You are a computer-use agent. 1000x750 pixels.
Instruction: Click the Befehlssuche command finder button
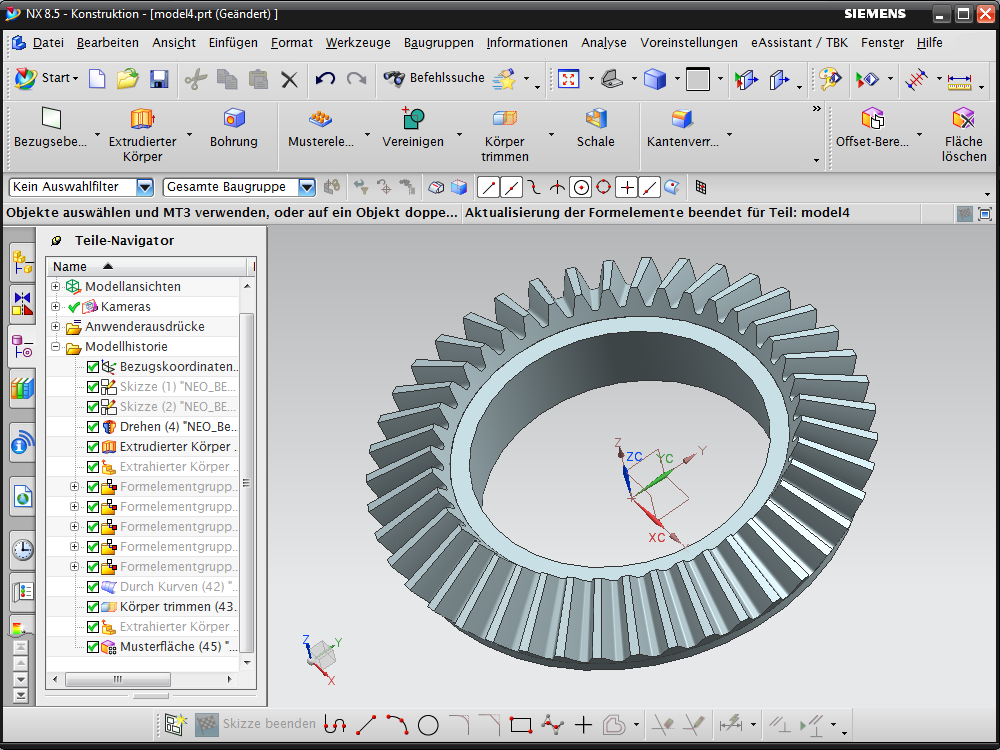pos(435,79)
